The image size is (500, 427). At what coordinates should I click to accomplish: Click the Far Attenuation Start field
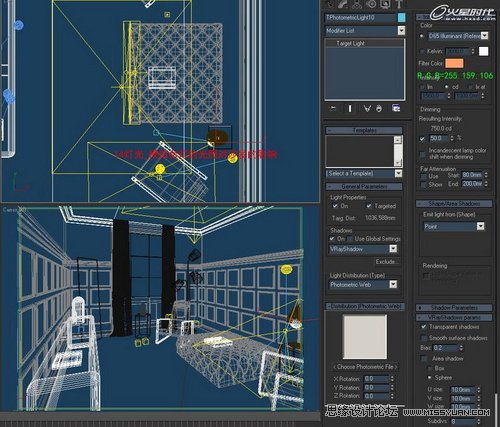tap(472, 175)
